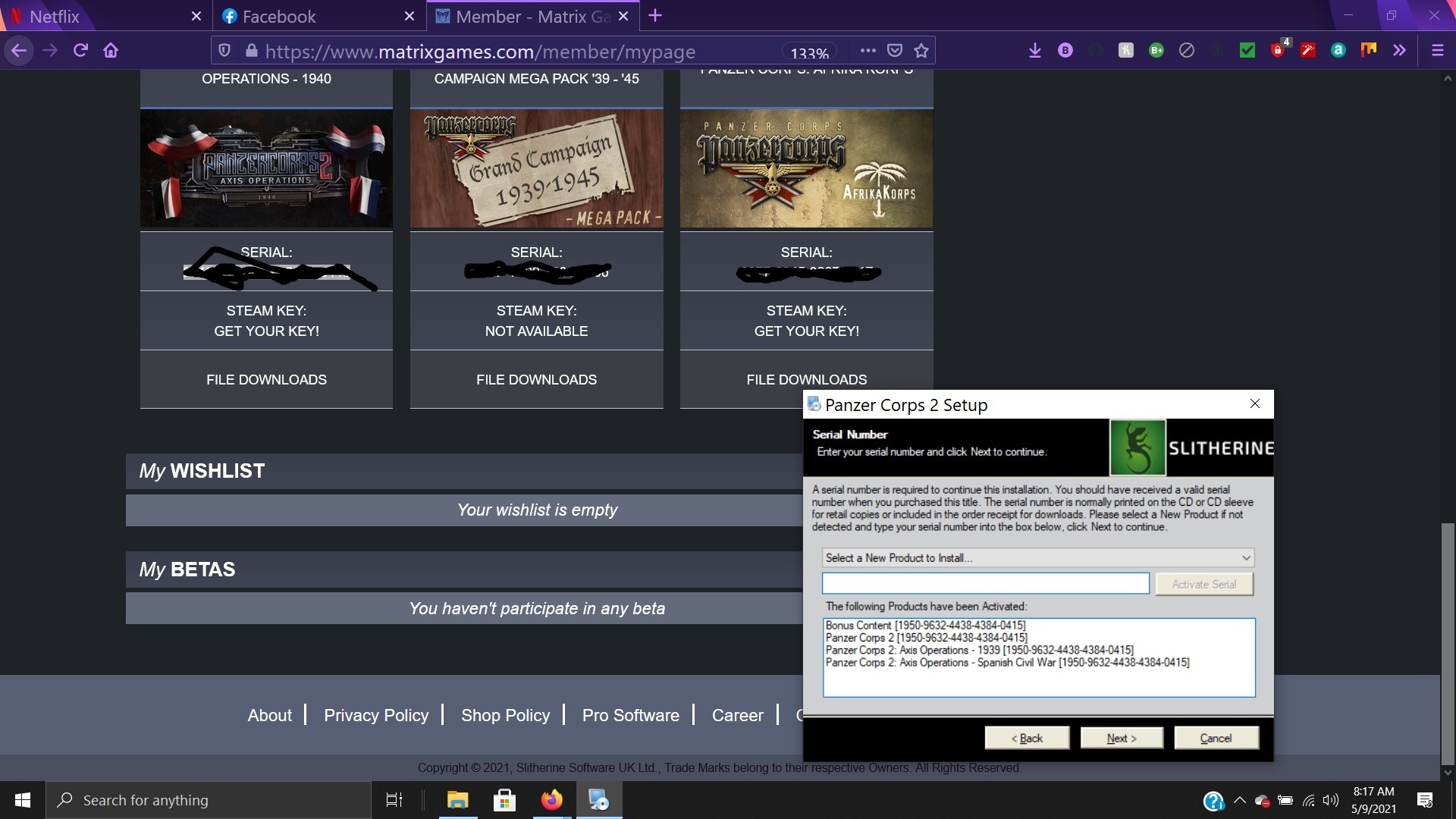Open the red shield extension with badge 4
The width and height of the screenshot is (1456, 819).
point(1278,50)
